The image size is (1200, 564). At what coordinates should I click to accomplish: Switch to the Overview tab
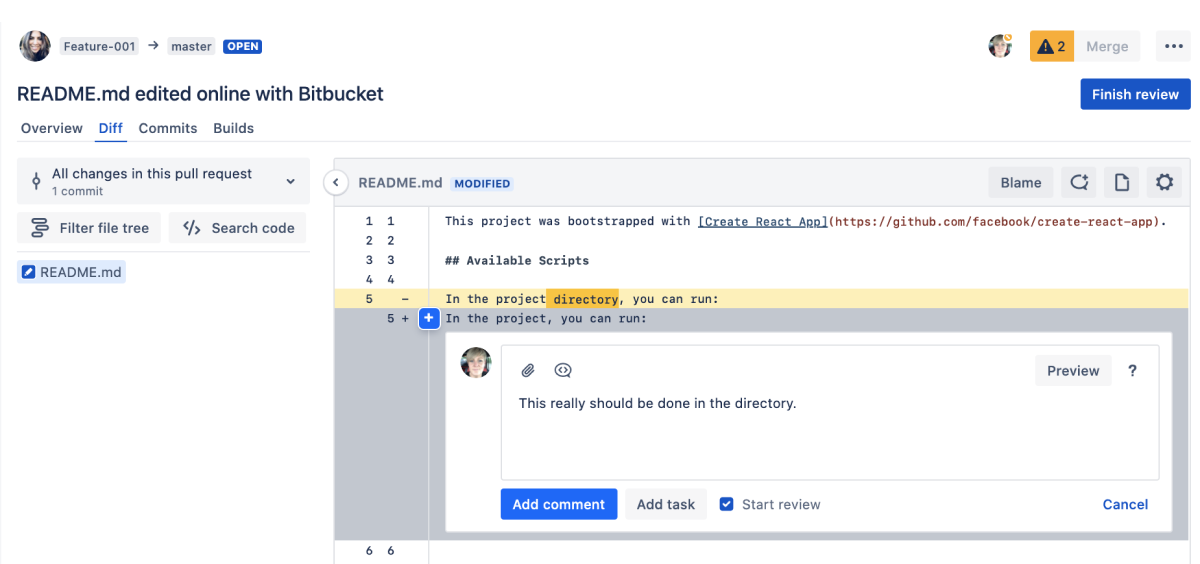pyautogui.click(x=52, y=128)
